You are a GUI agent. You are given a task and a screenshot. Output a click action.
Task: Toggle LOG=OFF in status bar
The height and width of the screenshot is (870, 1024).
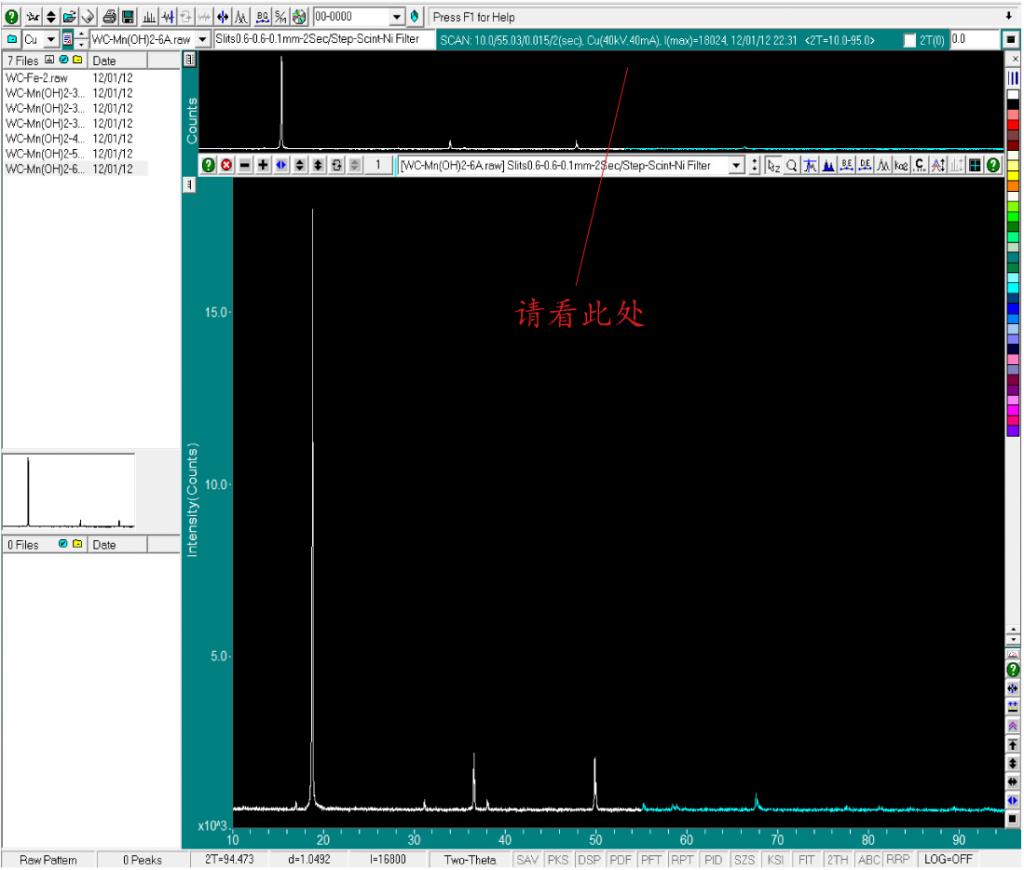pos(948,859)
